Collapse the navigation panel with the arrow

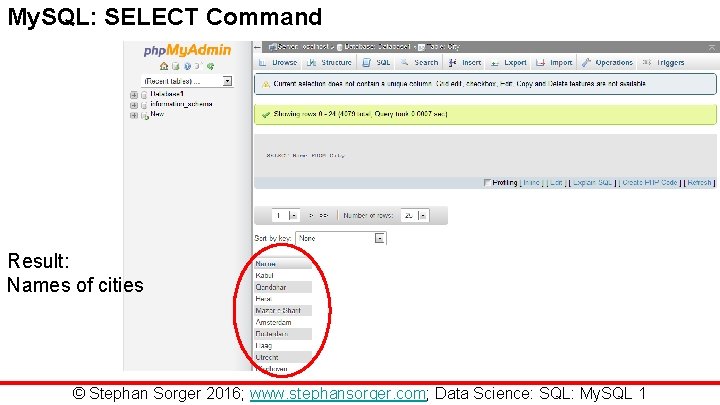[x=258, y=47]
